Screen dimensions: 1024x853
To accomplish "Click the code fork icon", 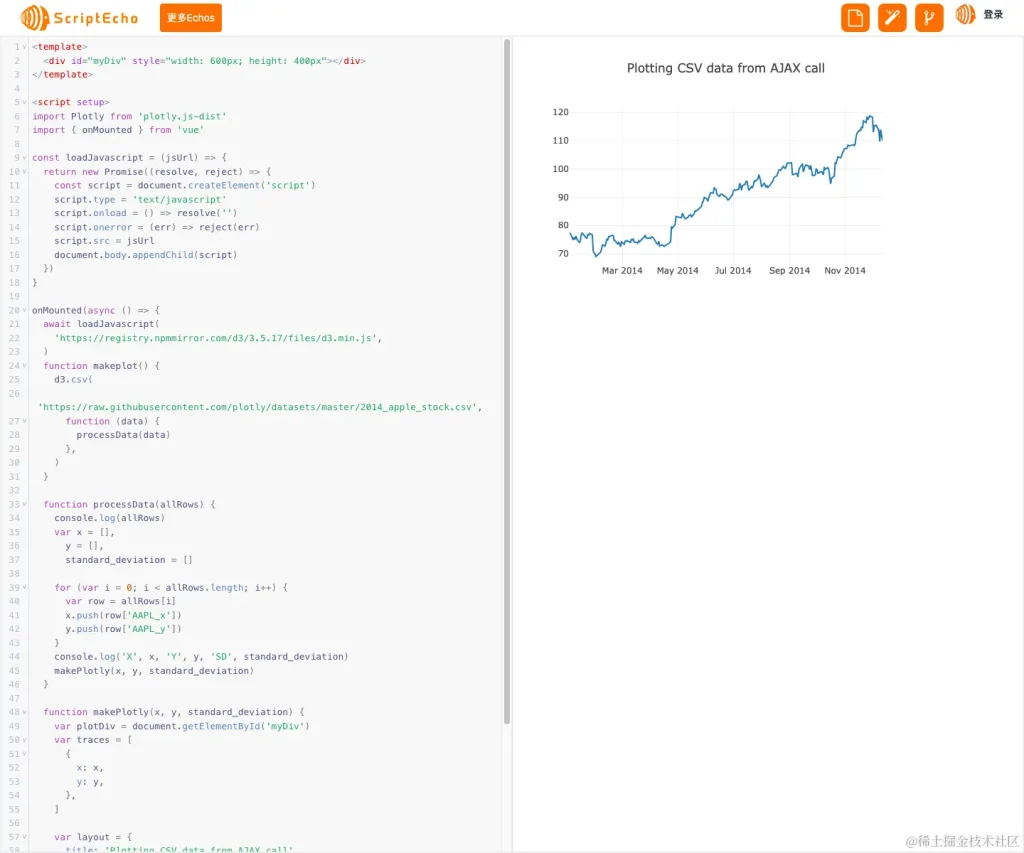I will [928, 17].
